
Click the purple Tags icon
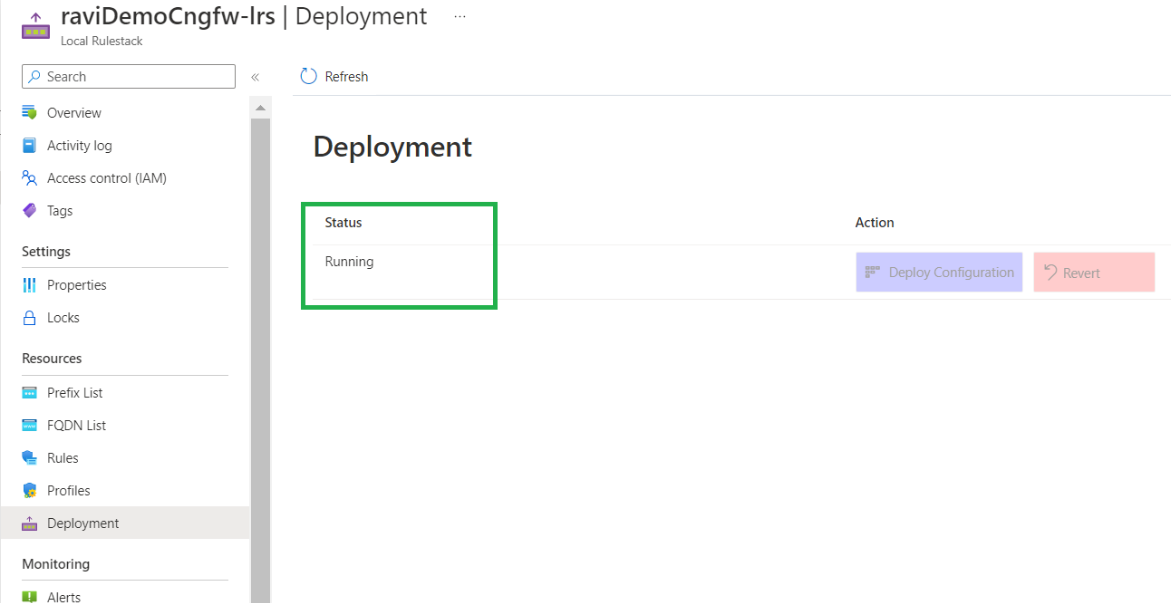point(29,211)
